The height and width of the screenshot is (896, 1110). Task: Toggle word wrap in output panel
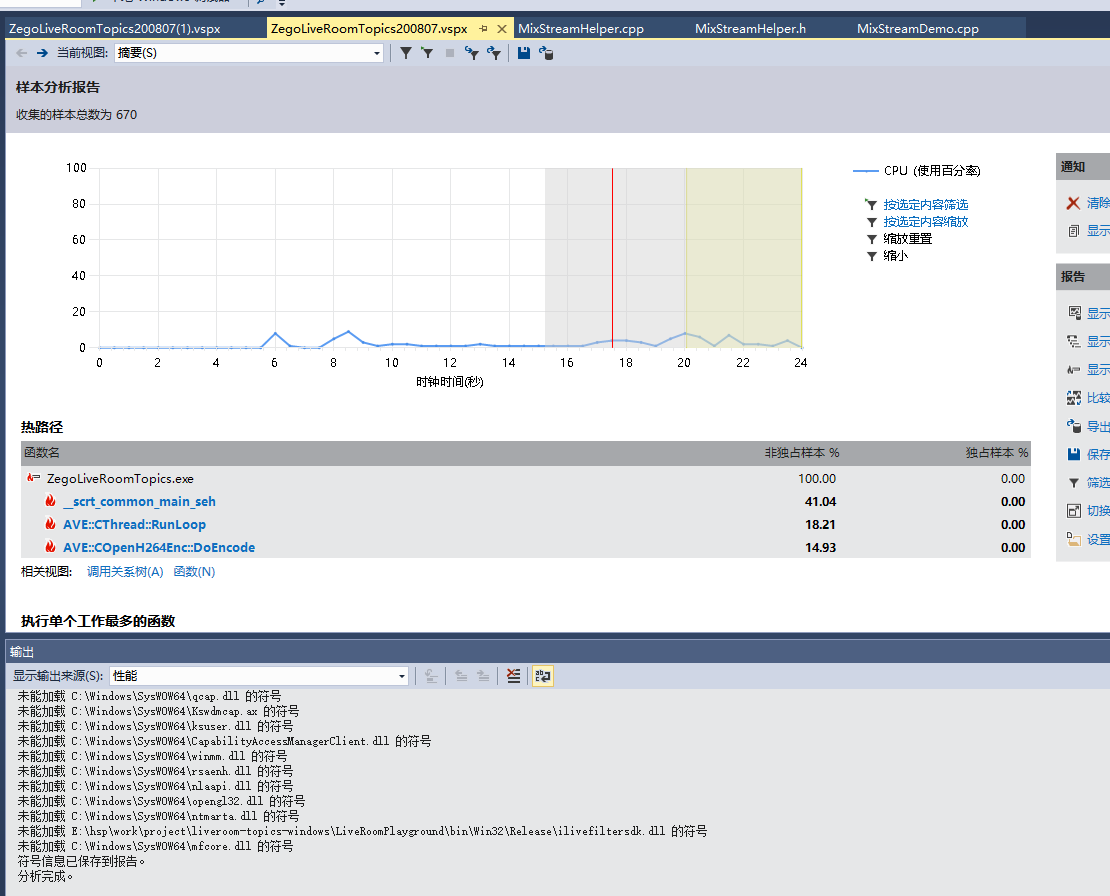(x=543, y=676)
